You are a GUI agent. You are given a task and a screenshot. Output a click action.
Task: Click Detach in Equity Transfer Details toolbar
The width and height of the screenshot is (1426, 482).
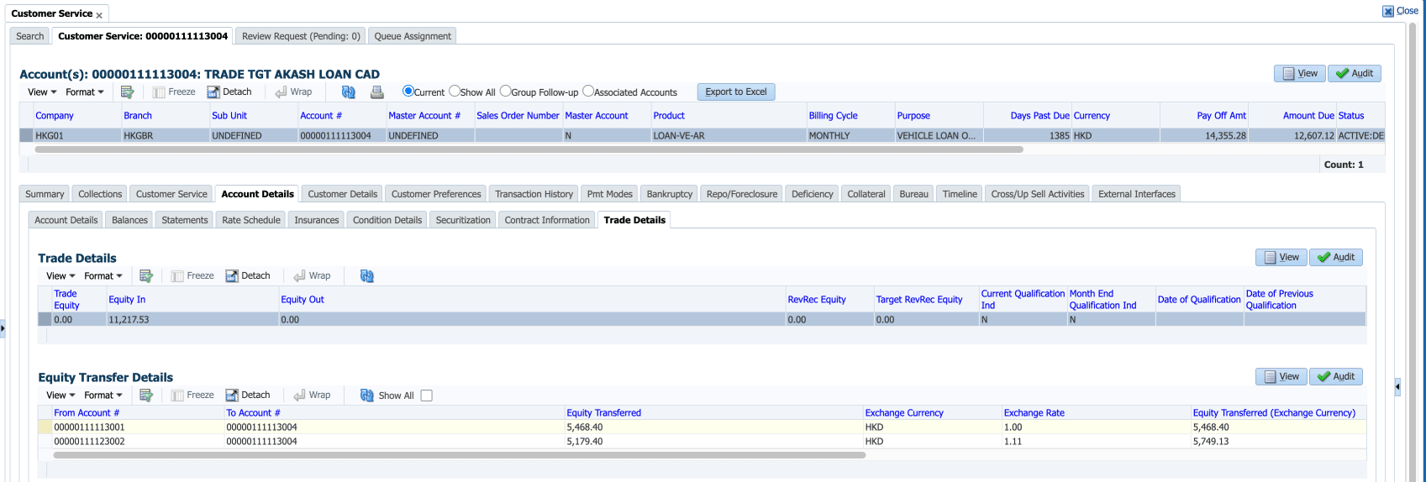(248, 396)
